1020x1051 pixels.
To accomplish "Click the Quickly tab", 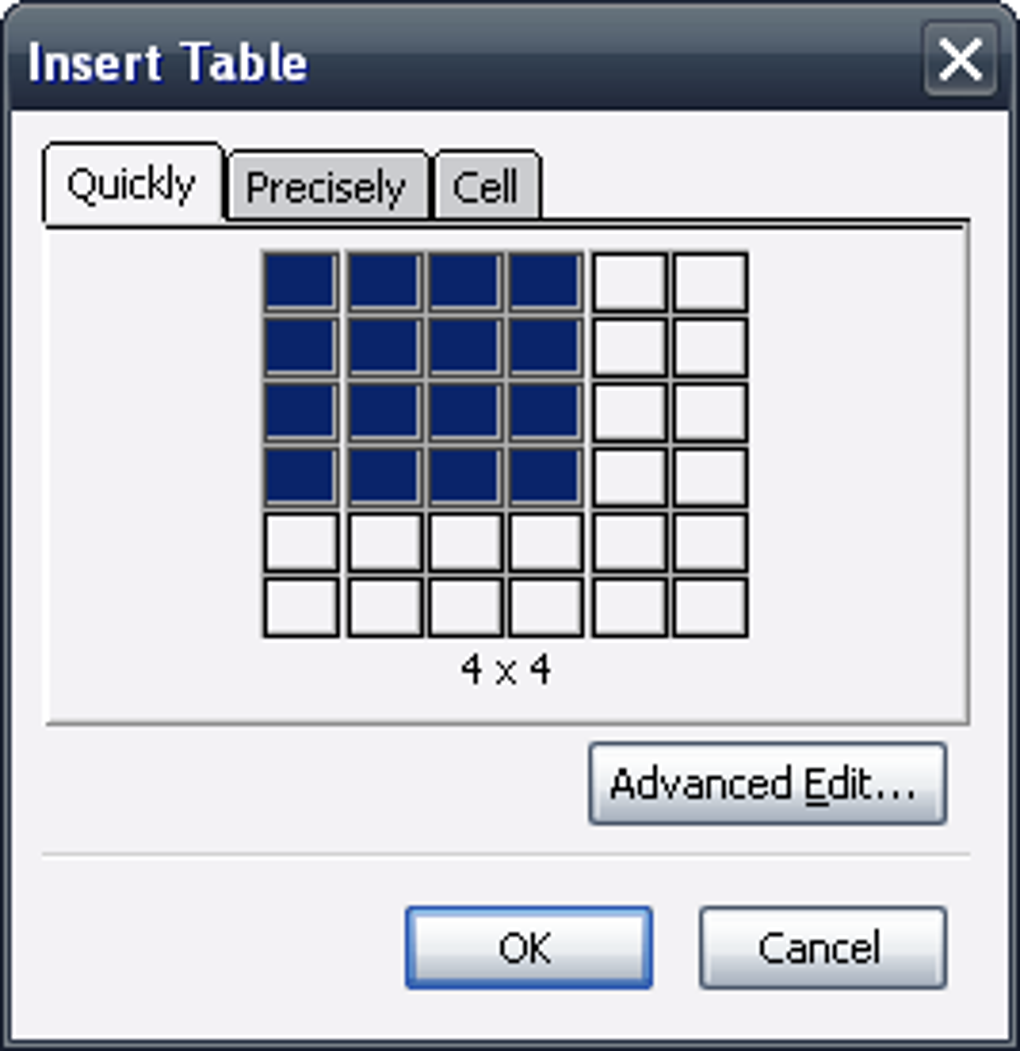I will click(131, 185).
